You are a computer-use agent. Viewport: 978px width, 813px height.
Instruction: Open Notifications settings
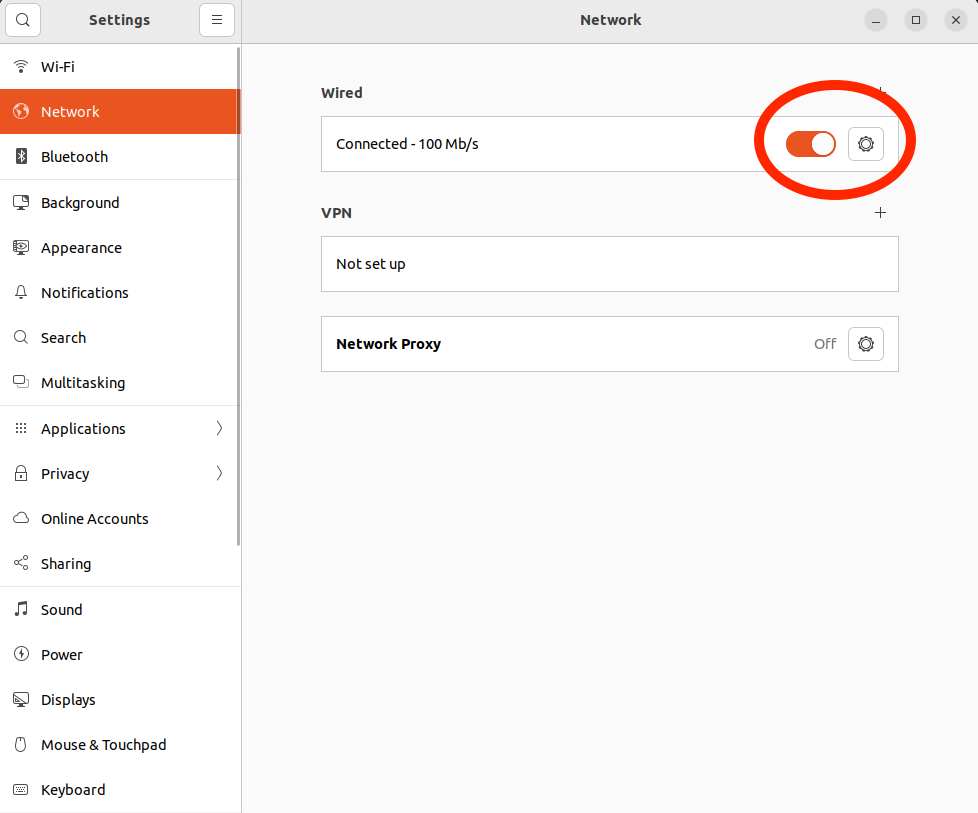[119, 292]
